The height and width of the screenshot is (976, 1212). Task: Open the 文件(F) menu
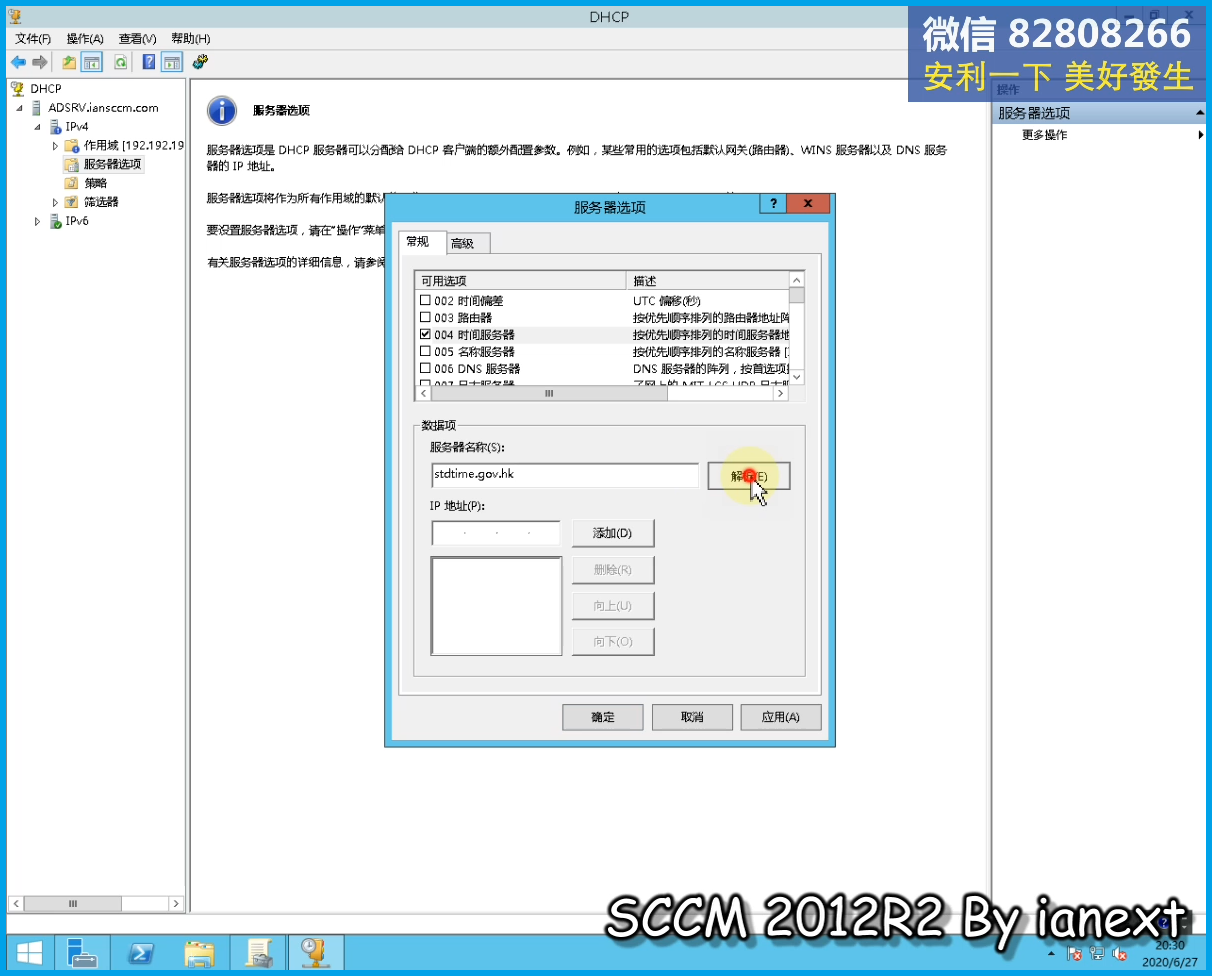(33, 38)
